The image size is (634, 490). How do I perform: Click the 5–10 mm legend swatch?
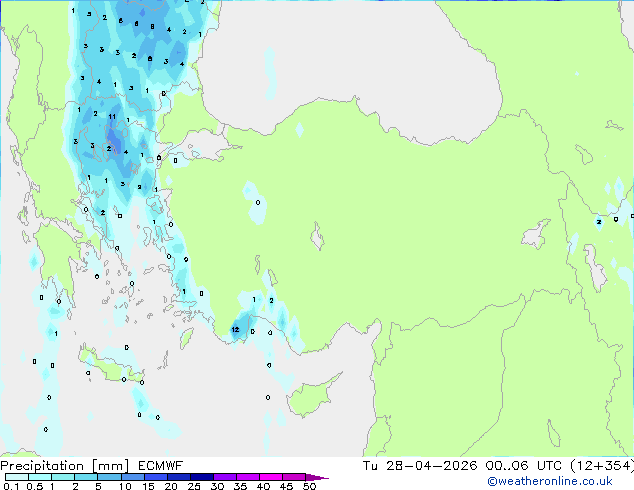point(109,477)
